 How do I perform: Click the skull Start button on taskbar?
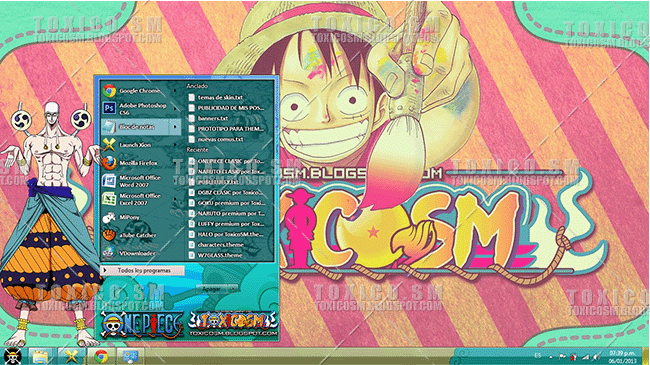(12, 356)
